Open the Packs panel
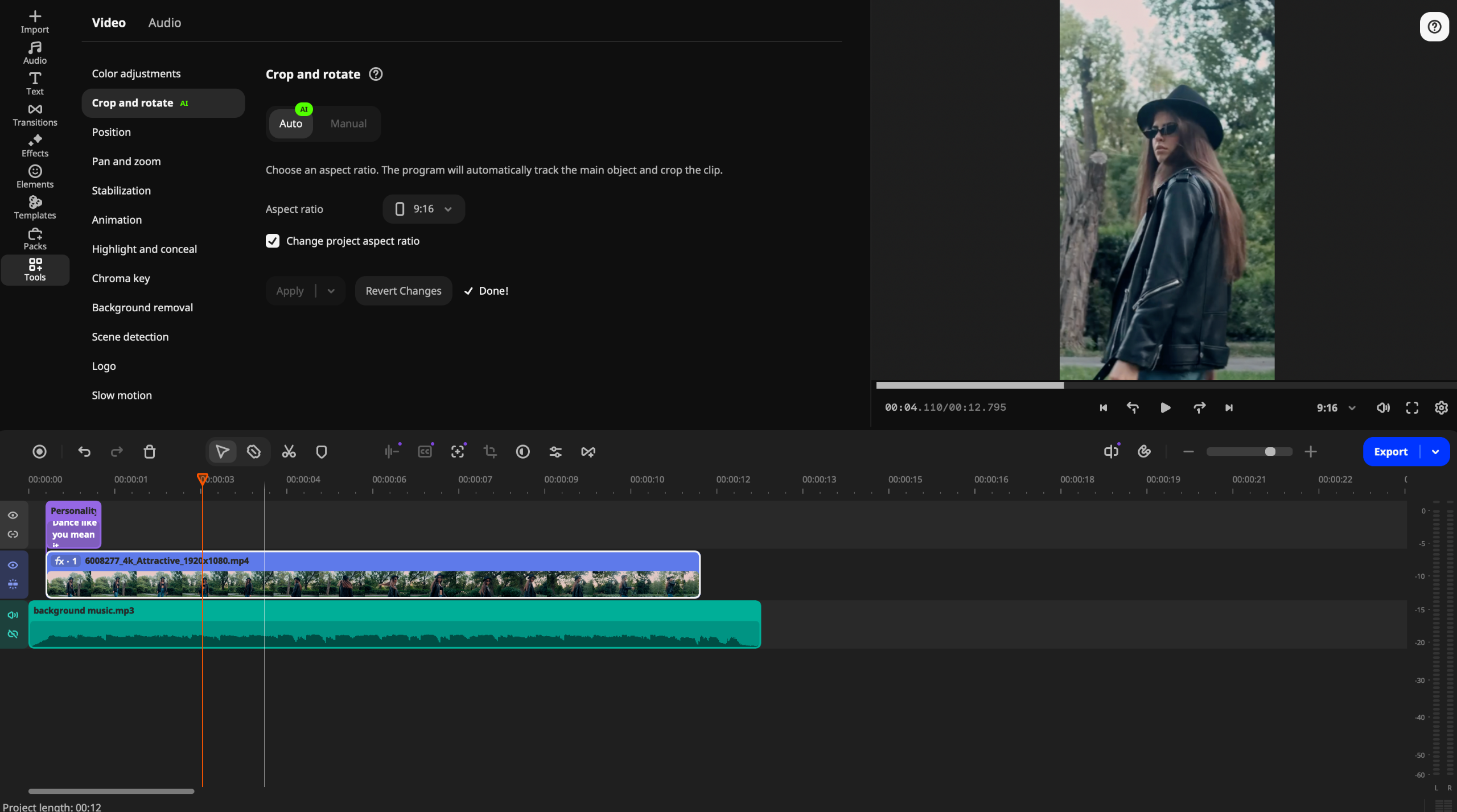This screenshot has height=812, width=1457. coord(35,239)
